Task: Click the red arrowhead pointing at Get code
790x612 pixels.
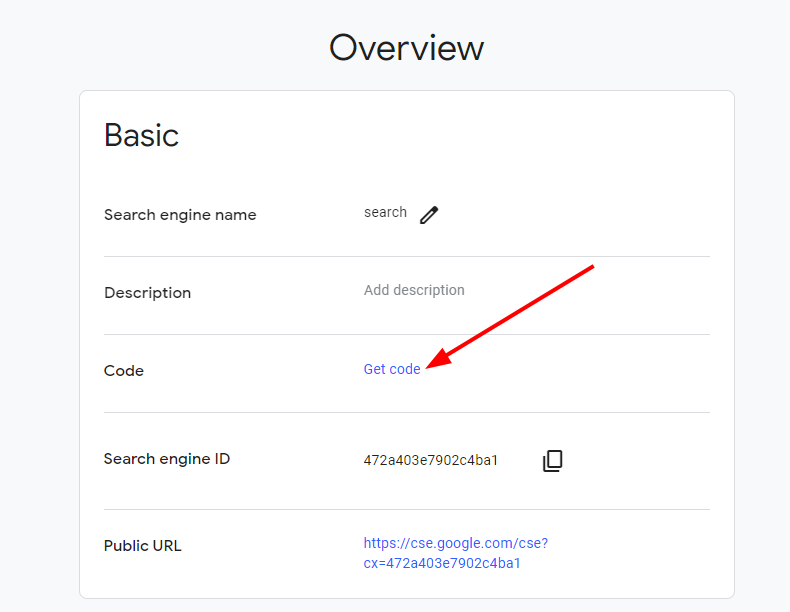Action: coord(436,361)
